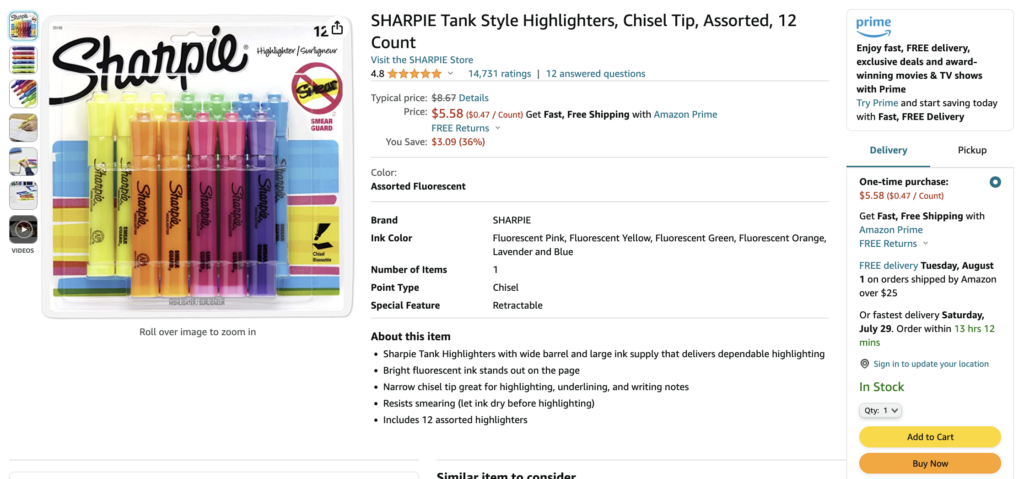Select the first Sharpie pack thumbnail
The height and width of the screenshot is (479, 1024).
[x=23, y=25]
